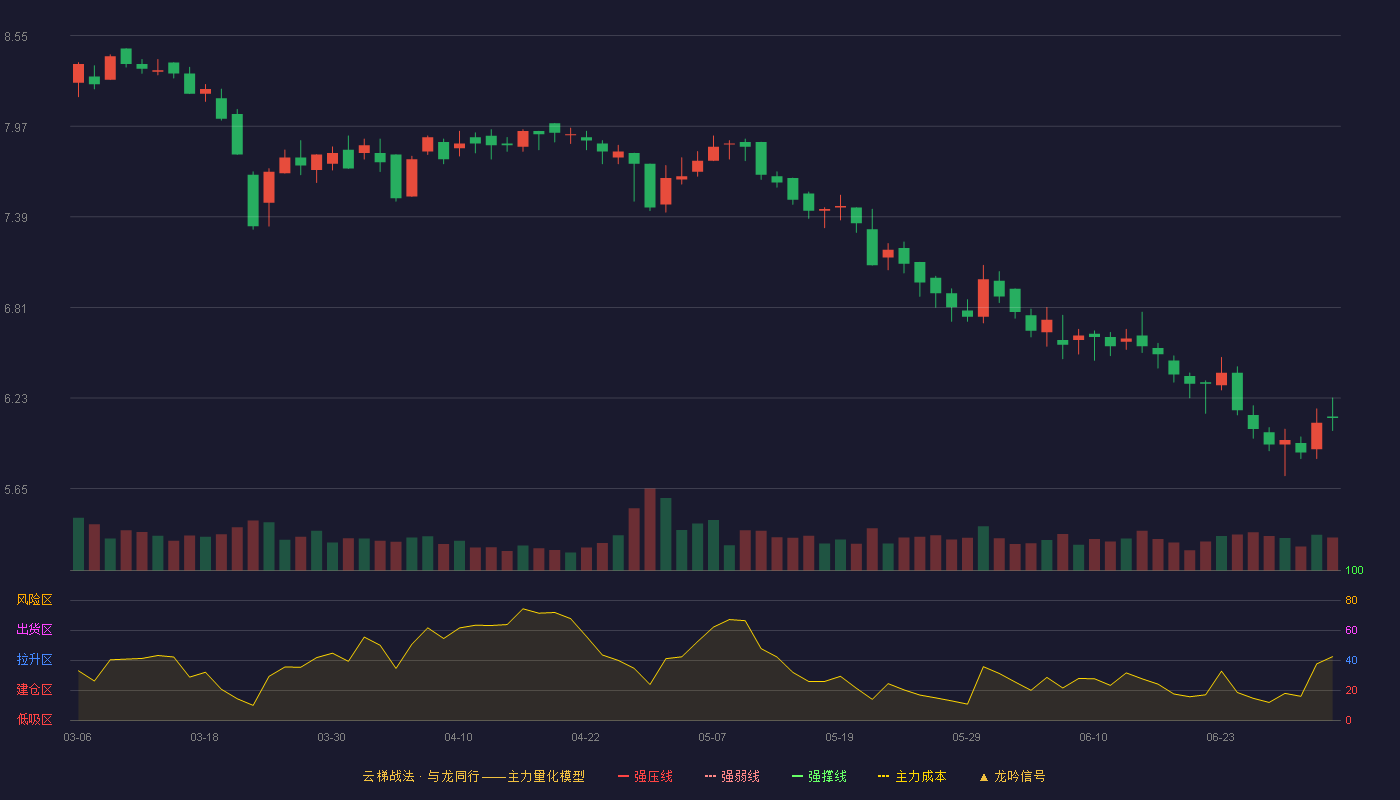
Task: Click the 低吸区 zone label
Action: (34, 720)
